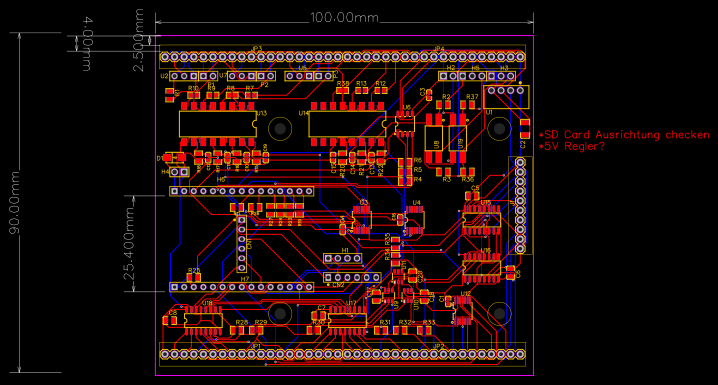Select the U16 SOIC chip footprint

[481, 268]
